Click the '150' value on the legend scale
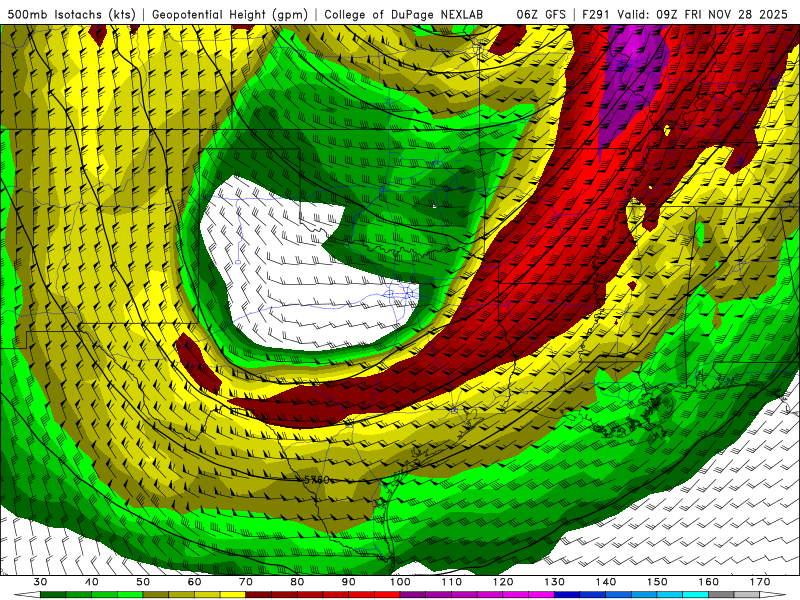 [x=658, y=582]
